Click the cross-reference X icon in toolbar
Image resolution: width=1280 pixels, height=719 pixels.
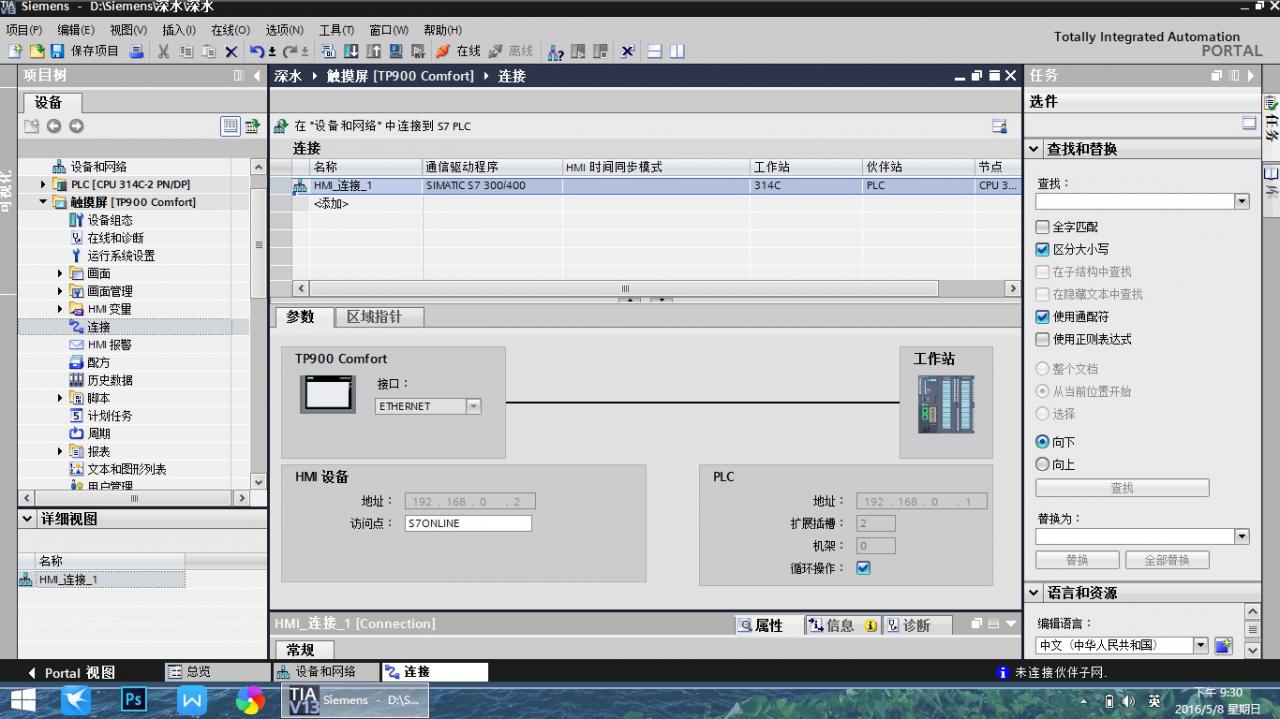click(627, 51)
